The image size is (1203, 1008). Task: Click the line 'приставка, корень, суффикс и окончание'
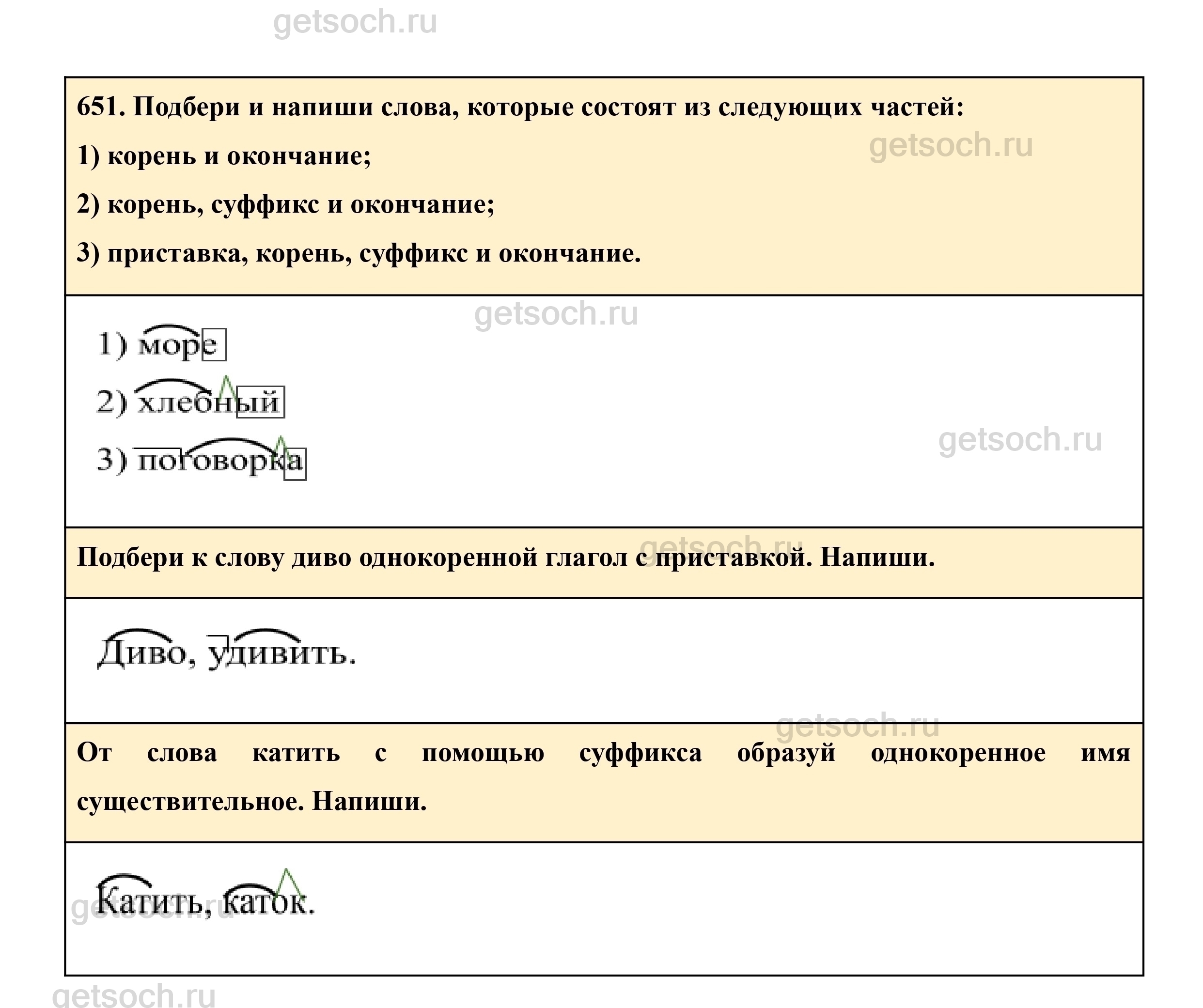point(359,253)
